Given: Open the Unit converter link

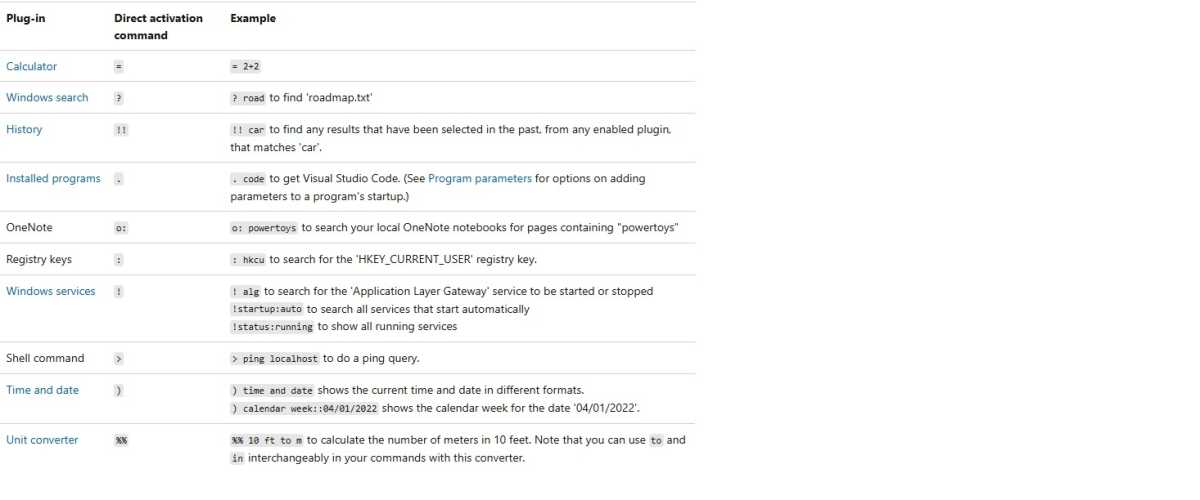Looking at the screenshot, I should click(x=42, y=440).
